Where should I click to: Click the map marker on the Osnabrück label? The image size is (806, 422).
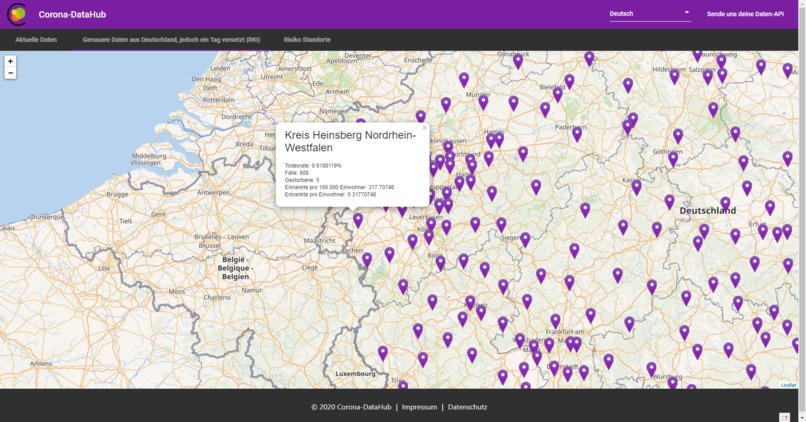(x=518, y=61)
